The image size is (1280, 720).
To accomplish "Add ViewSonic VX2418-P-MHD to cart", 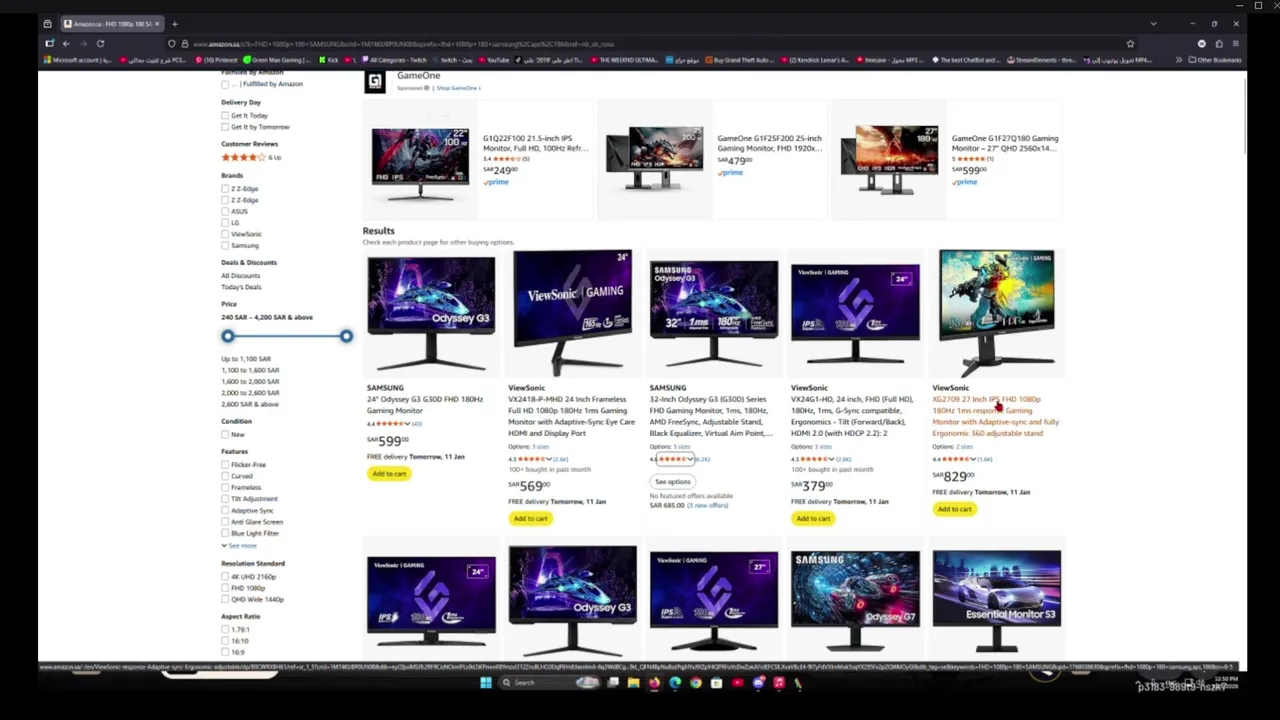I will tap(530, 518).
